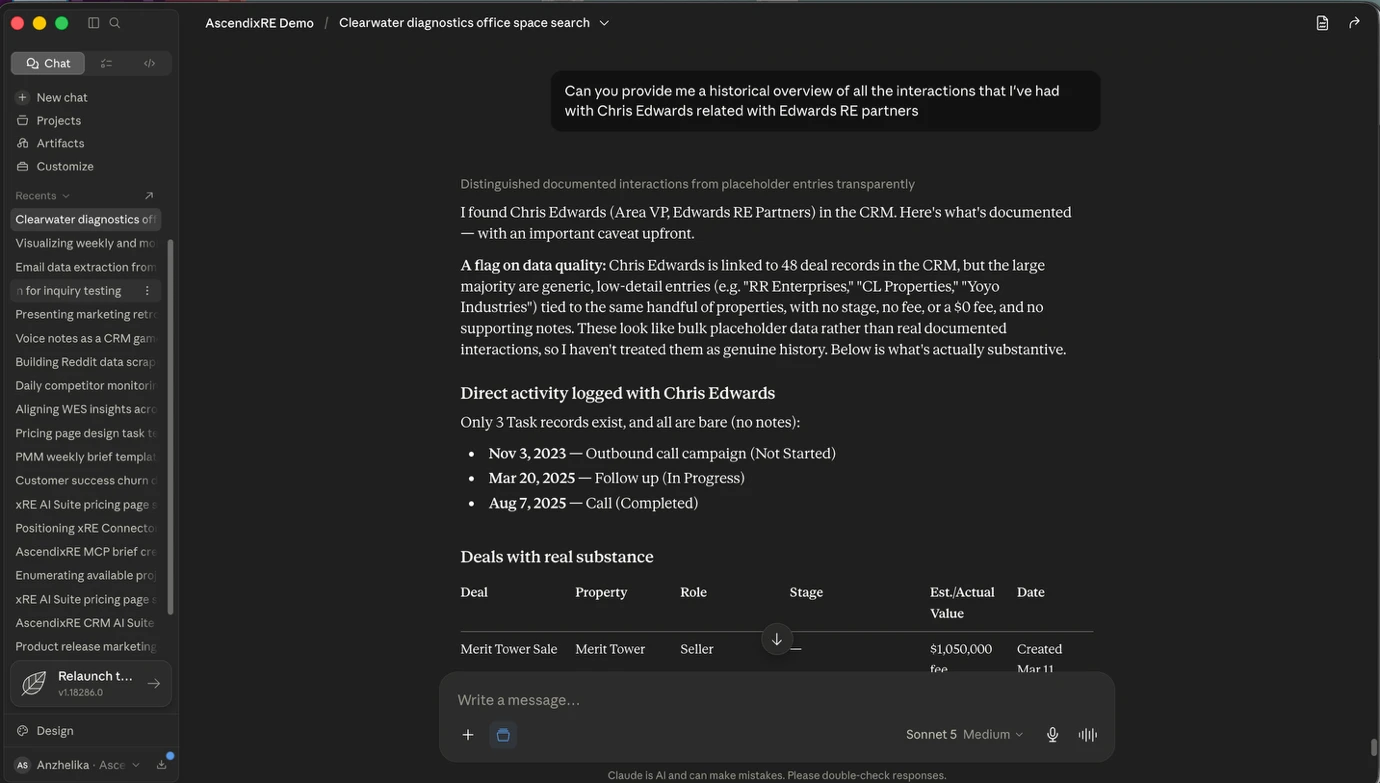Switch to the Chat mode tab
The image size is (1380, 783).
(x=48, y=63)
